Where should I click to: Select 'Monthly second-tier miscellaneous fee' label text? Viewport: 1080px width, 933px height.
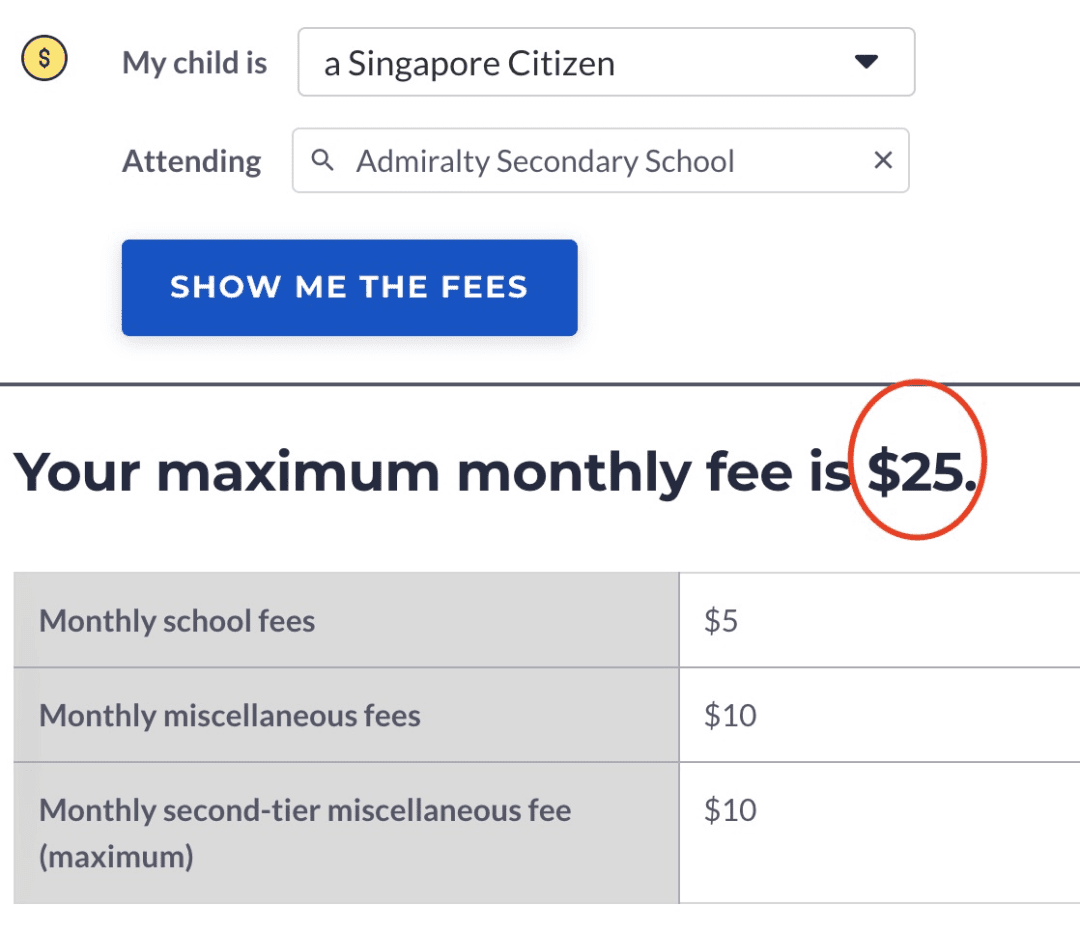(x=305, y=810)
